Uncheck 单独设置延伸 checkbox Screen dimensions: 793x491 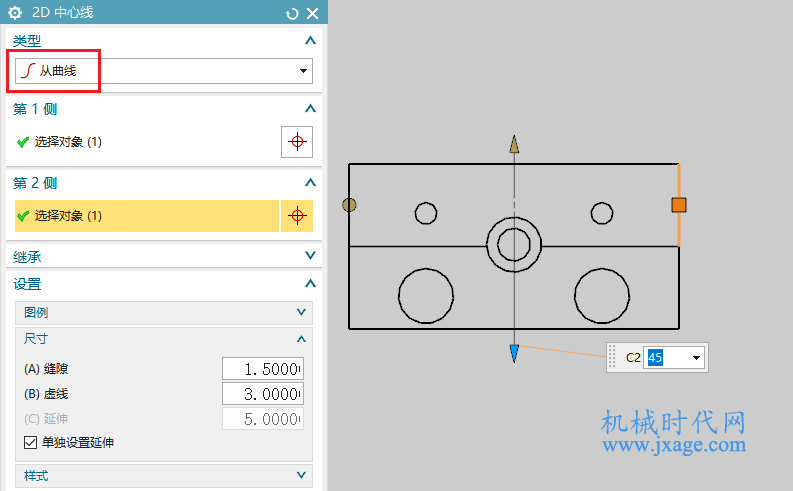click(x=30, y=442)
